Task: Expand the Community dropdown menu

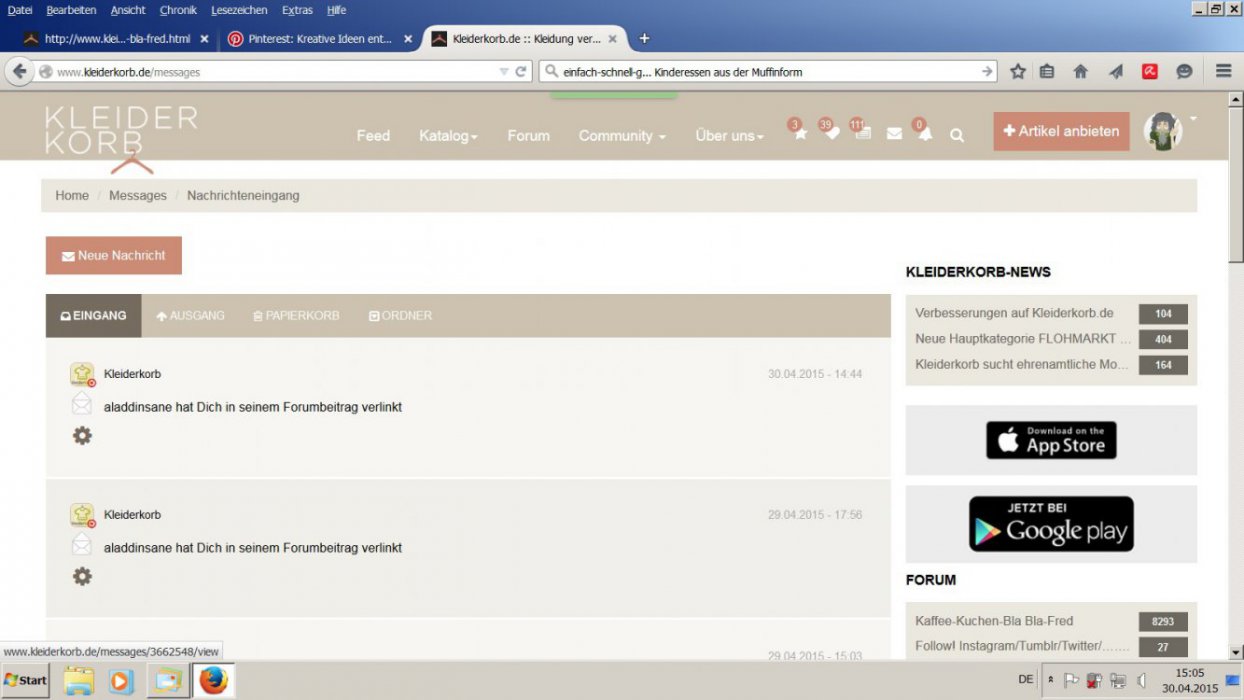Action: [x=621, y=136]
